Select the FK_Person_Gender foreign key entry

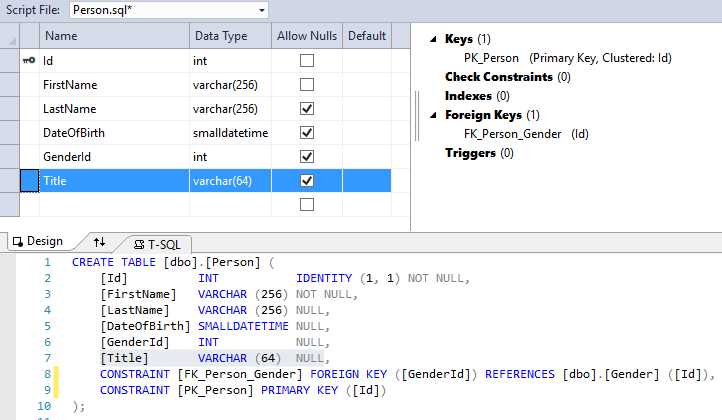coord(526,134)
